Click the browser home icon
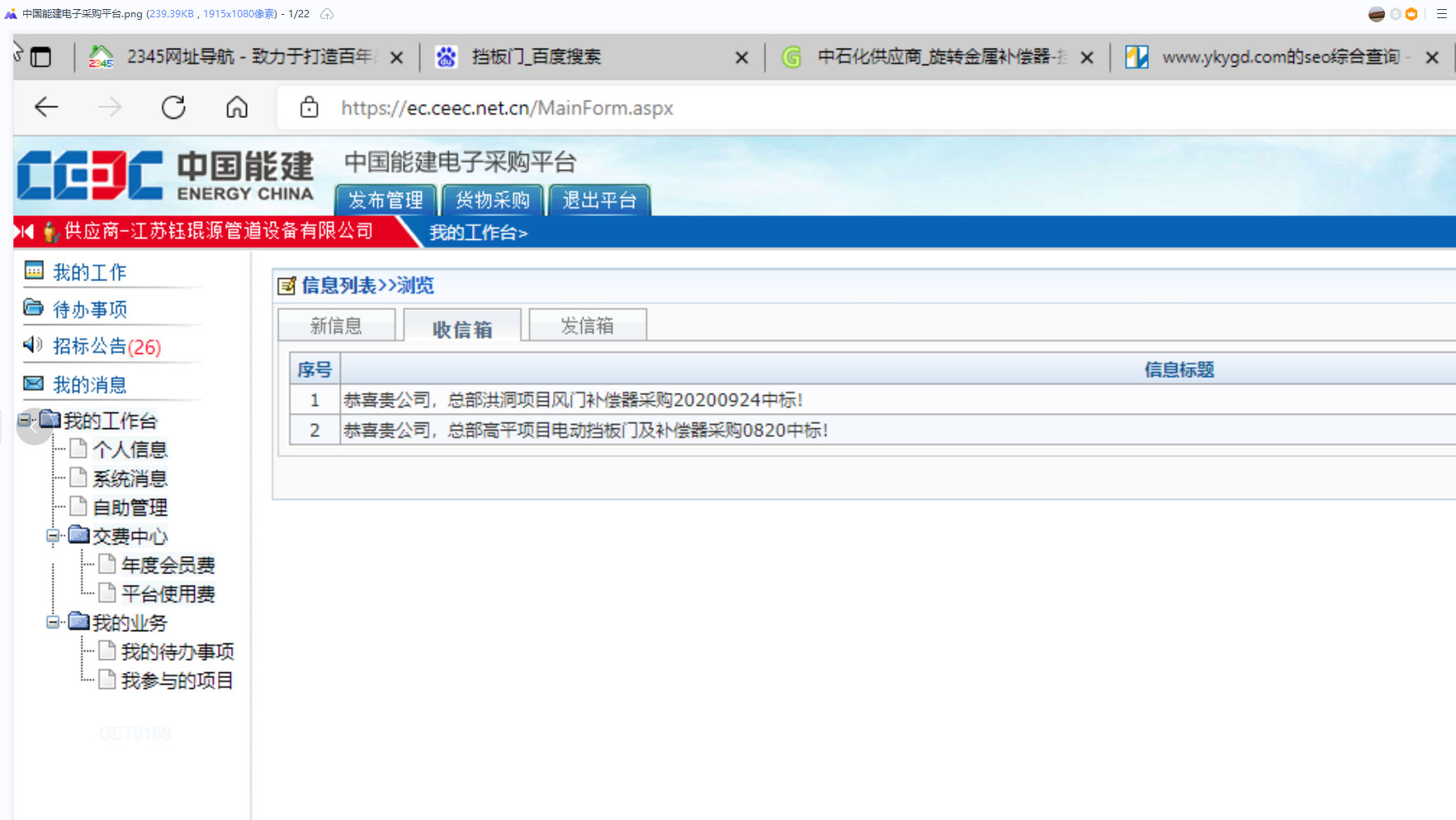The height and width of the screenshot is (820, 1456). pos(237,107)
